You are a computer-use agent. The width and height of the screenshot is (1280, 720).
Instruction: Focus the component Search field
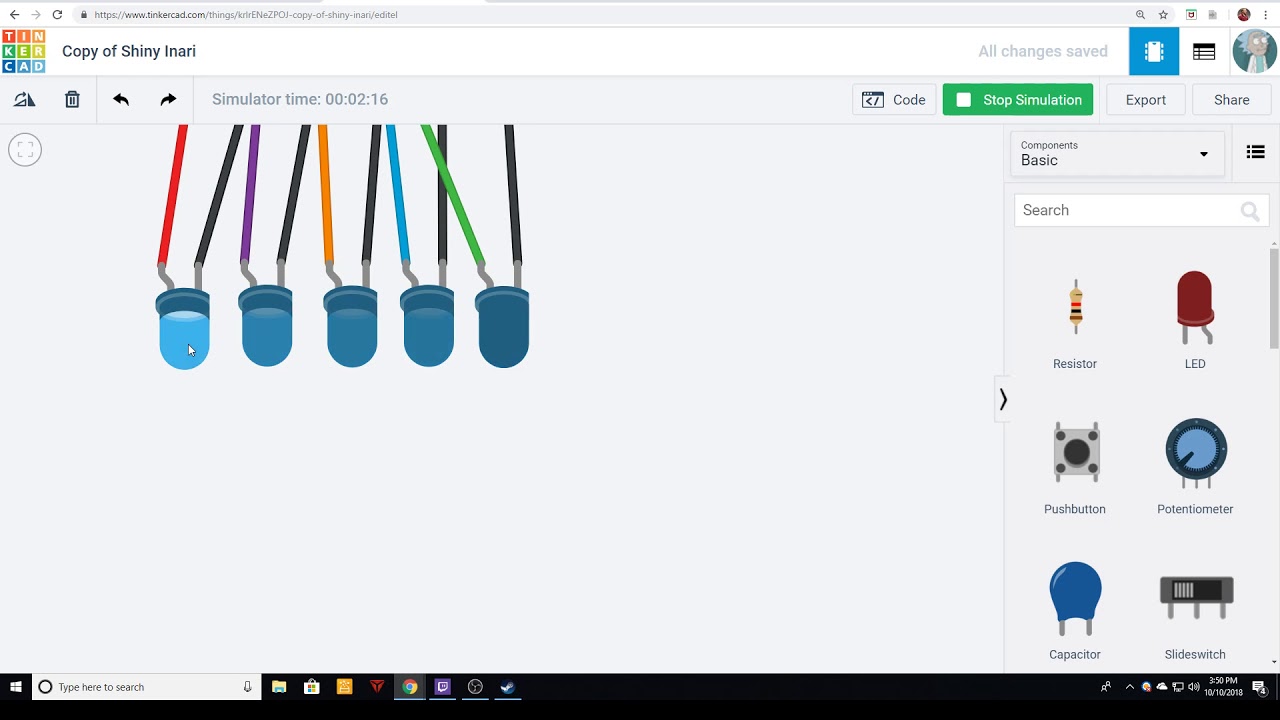coord(1141,211)
